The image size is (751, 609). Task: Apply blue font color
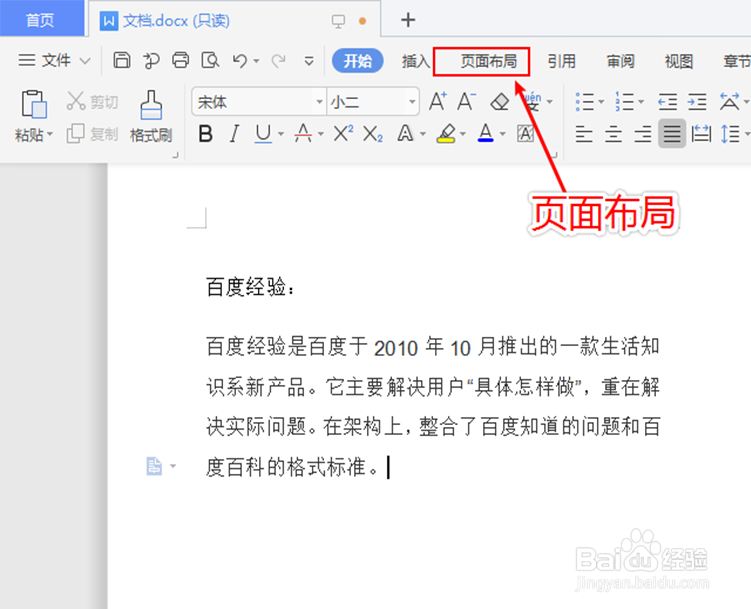(x=486, y=133)
